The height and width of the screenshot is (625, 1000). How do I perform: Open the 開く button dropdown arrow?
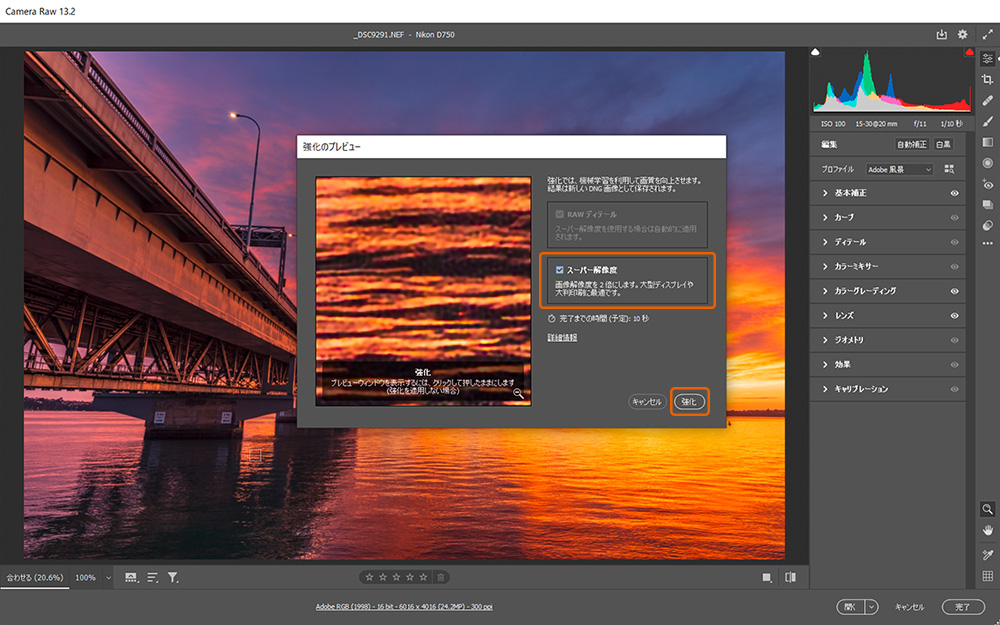pyautogui.click(x=871, y=607)
